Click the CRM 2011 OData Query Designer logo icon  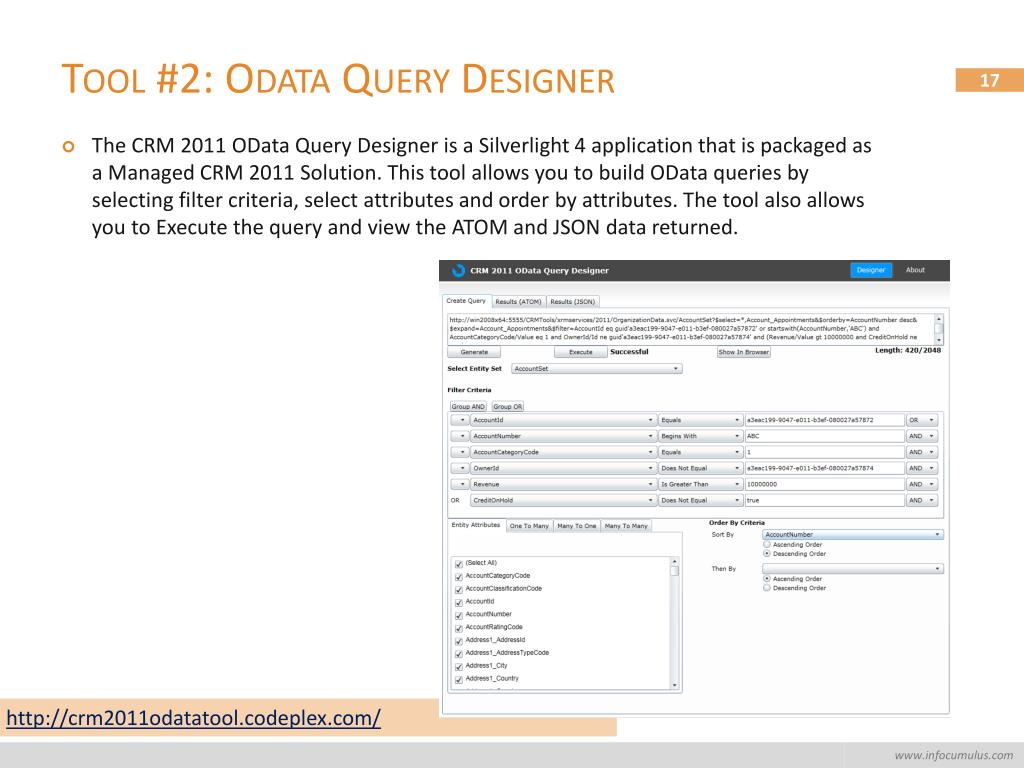pos(458,270)
